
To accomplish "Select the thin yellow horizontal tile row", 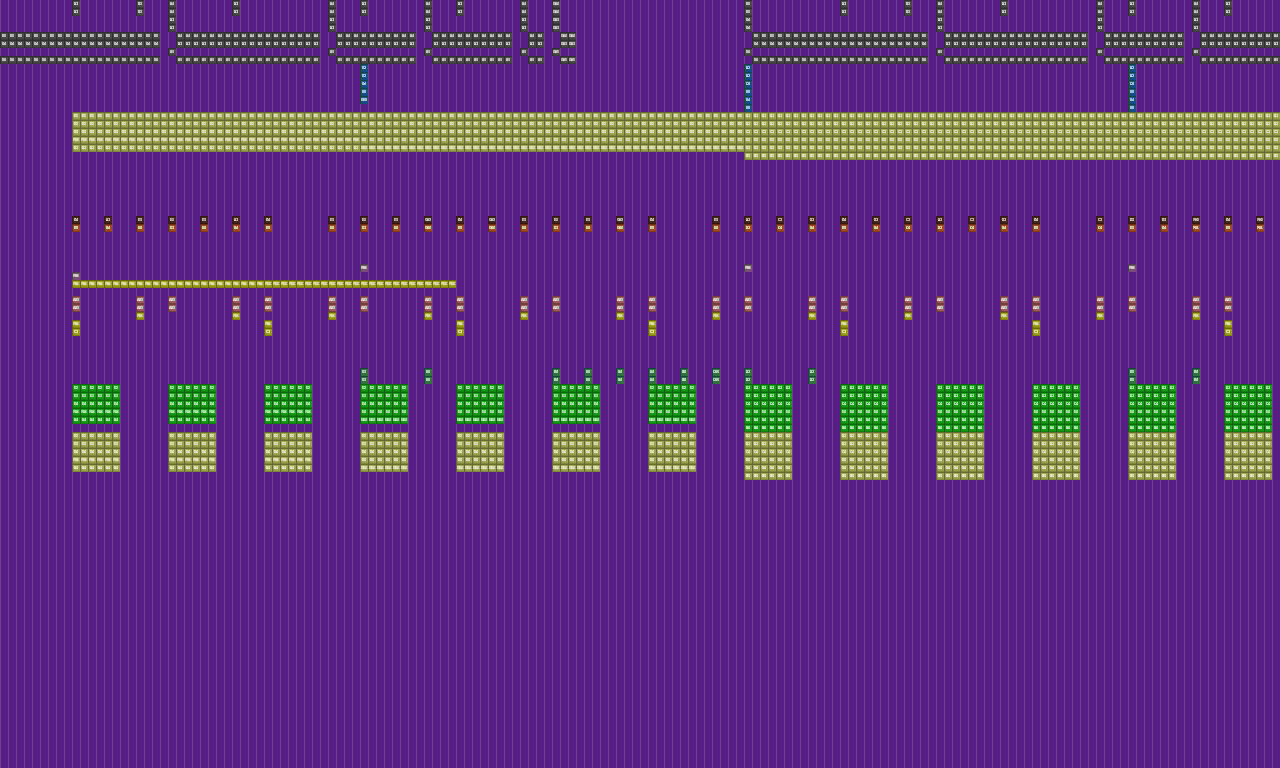I will point(264,284).
